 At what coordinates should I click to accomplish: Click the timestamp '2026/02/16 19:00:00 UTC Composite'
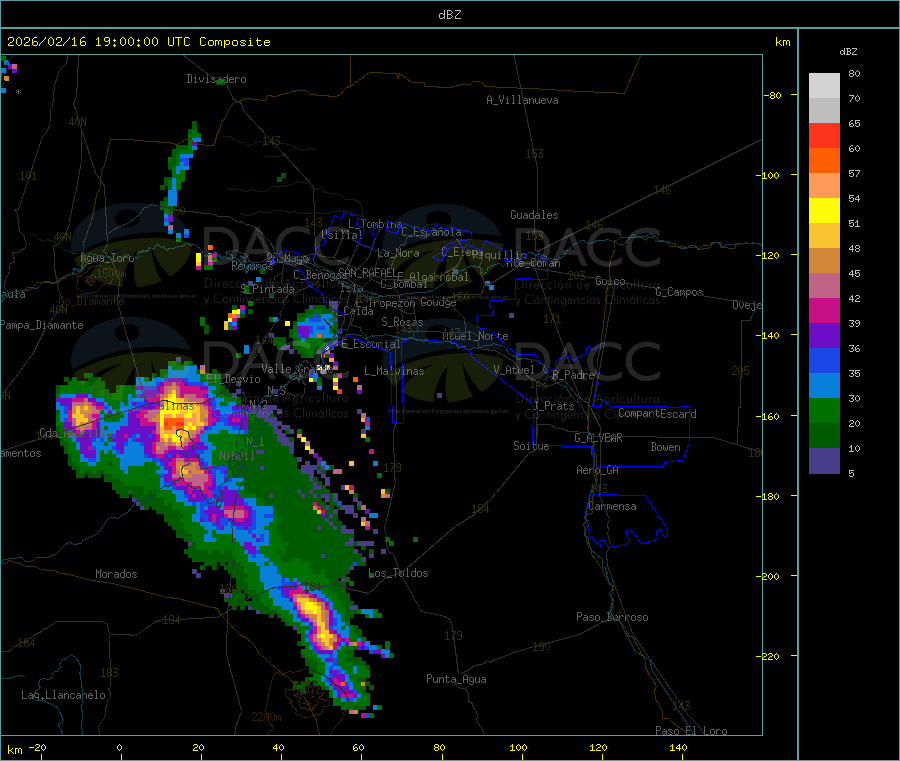click(x=138, y=42)
